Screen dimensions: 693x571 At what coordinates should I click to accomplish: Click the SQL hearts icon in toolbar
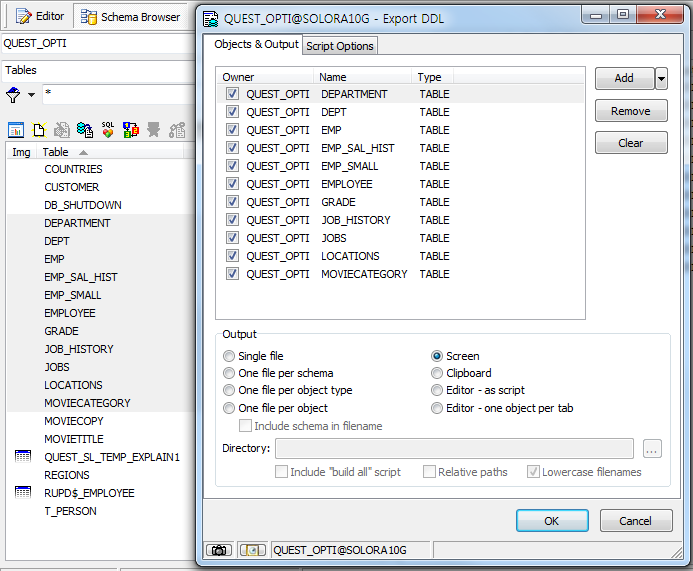(x=108, y=130)
